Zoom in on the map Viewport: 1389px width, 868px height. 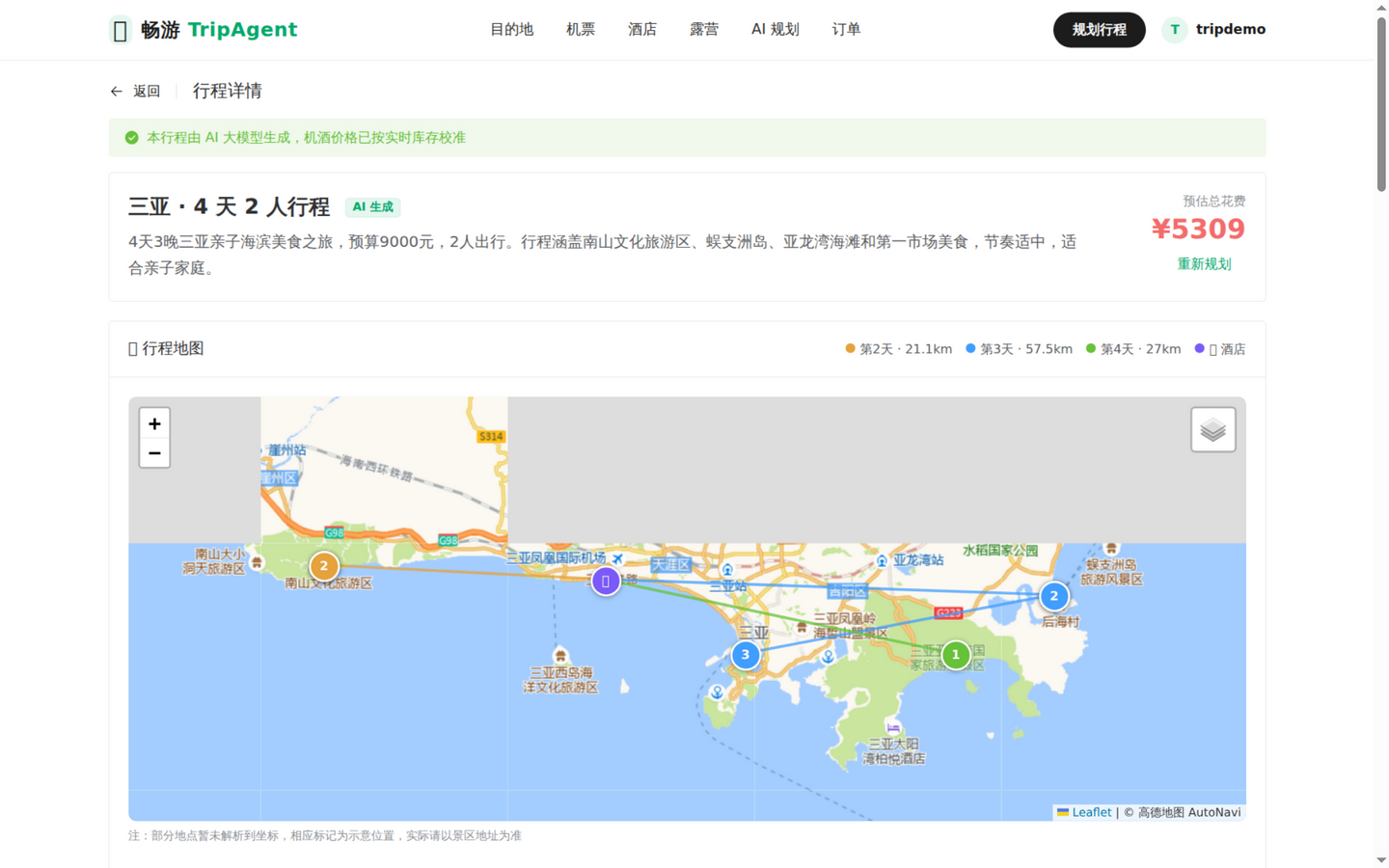[x=154, y=423]
